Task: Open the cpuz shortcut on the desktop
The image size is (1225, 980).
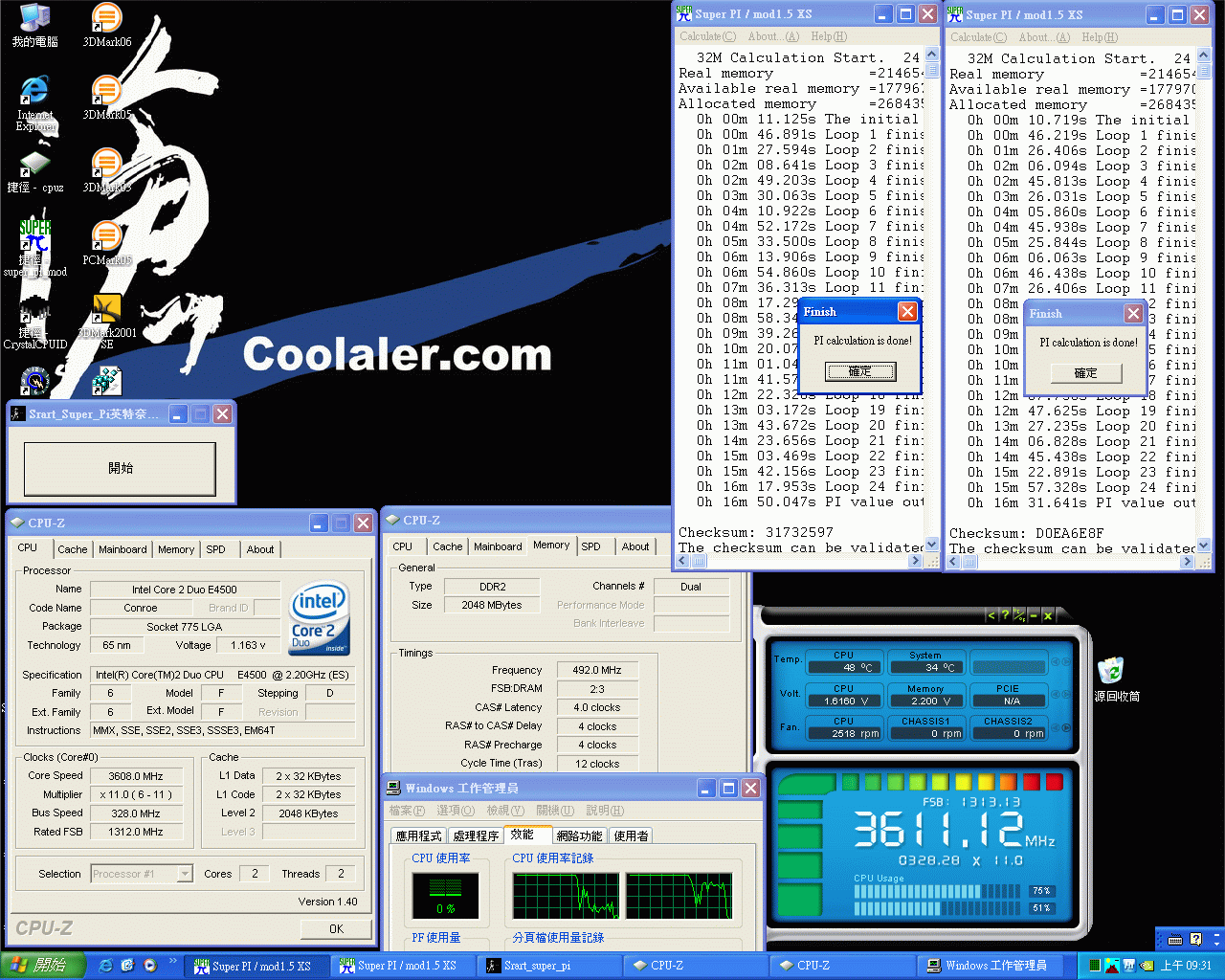Action: pyautogui.click(x=34, y=170)
